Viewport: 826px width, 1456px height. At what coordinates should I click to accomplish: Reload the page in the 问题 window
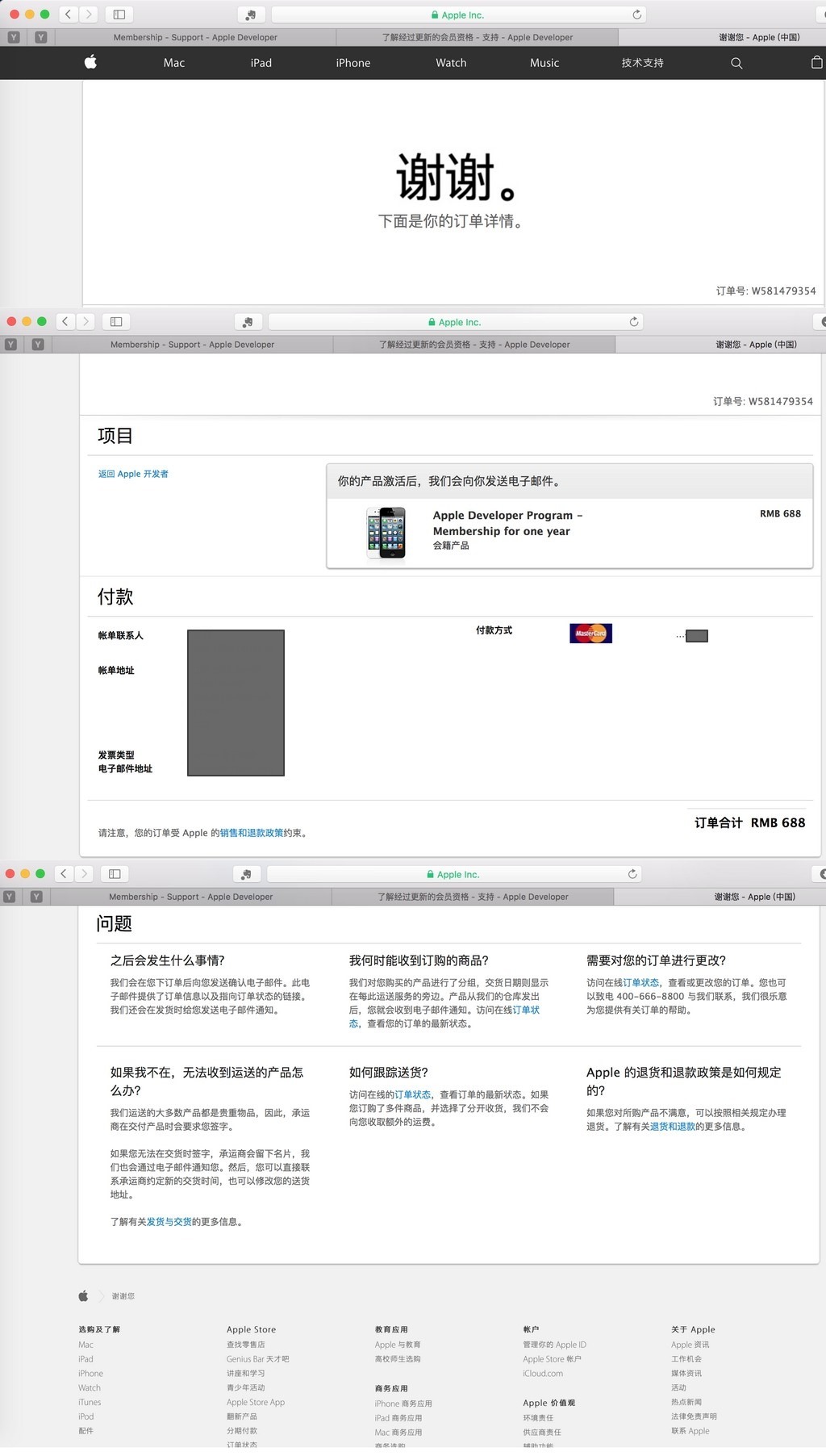pyautogui.click(x=632, y=873)
